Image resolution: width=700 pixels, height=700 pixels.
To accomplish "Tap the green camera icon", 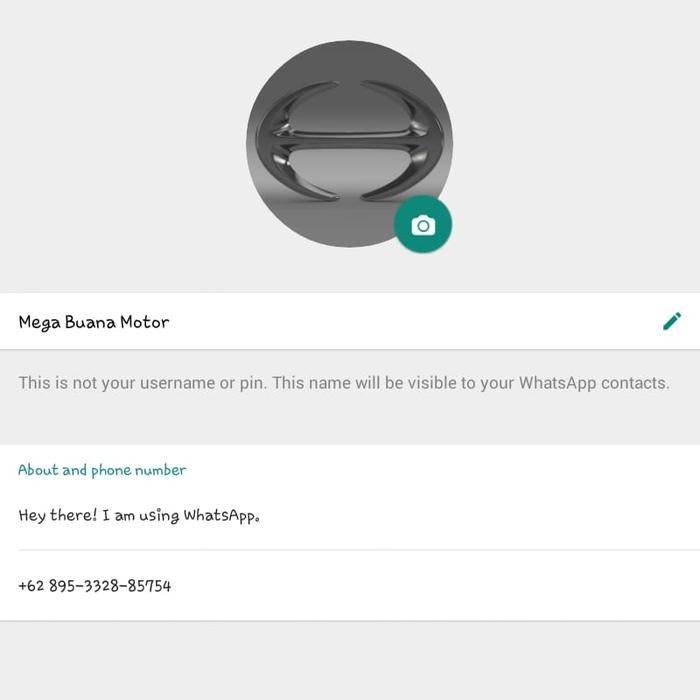I will tap(423, 225).
